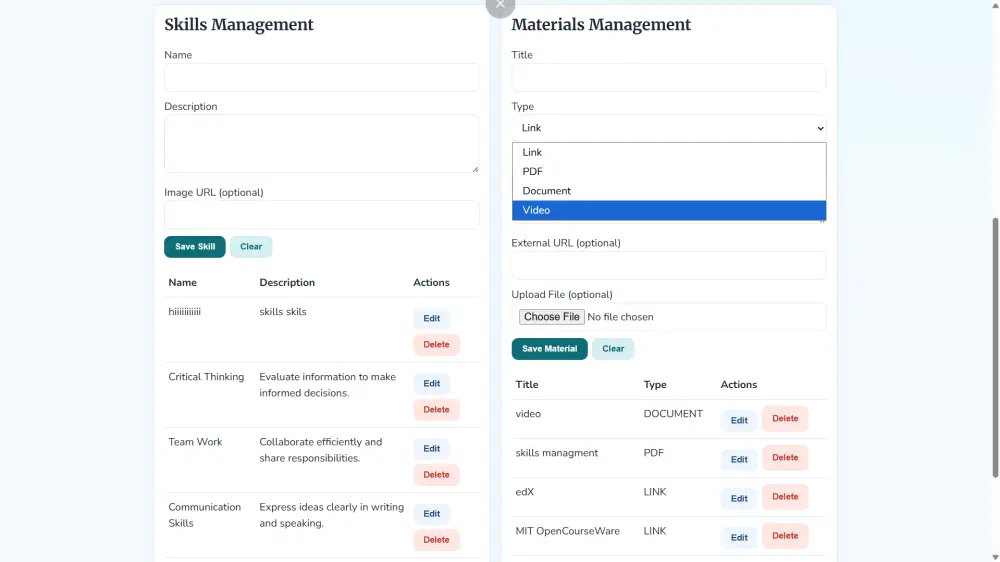Edit the MIT OpenCourseWare material

pos(739,537)
